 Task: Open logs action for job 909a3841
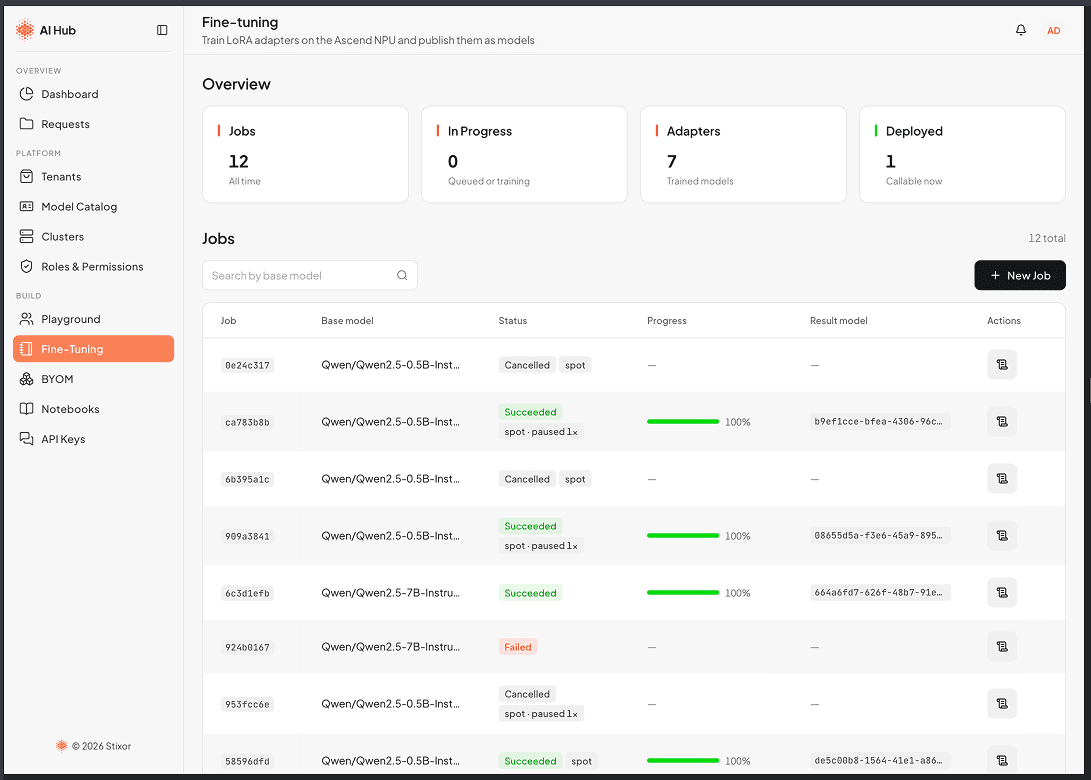point(1002,536)
